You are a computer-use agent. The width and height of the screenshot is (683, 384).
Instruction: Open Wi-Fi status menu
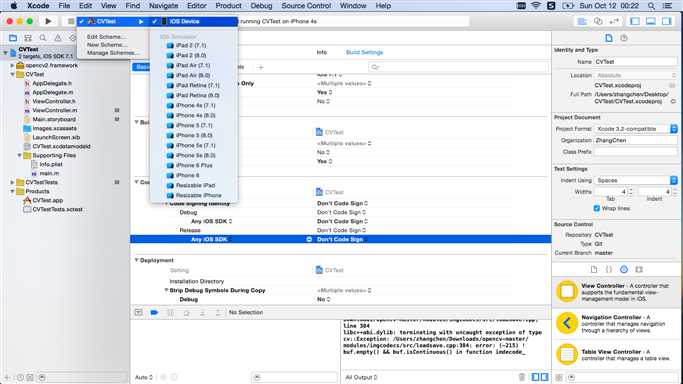tap(536, 6)
